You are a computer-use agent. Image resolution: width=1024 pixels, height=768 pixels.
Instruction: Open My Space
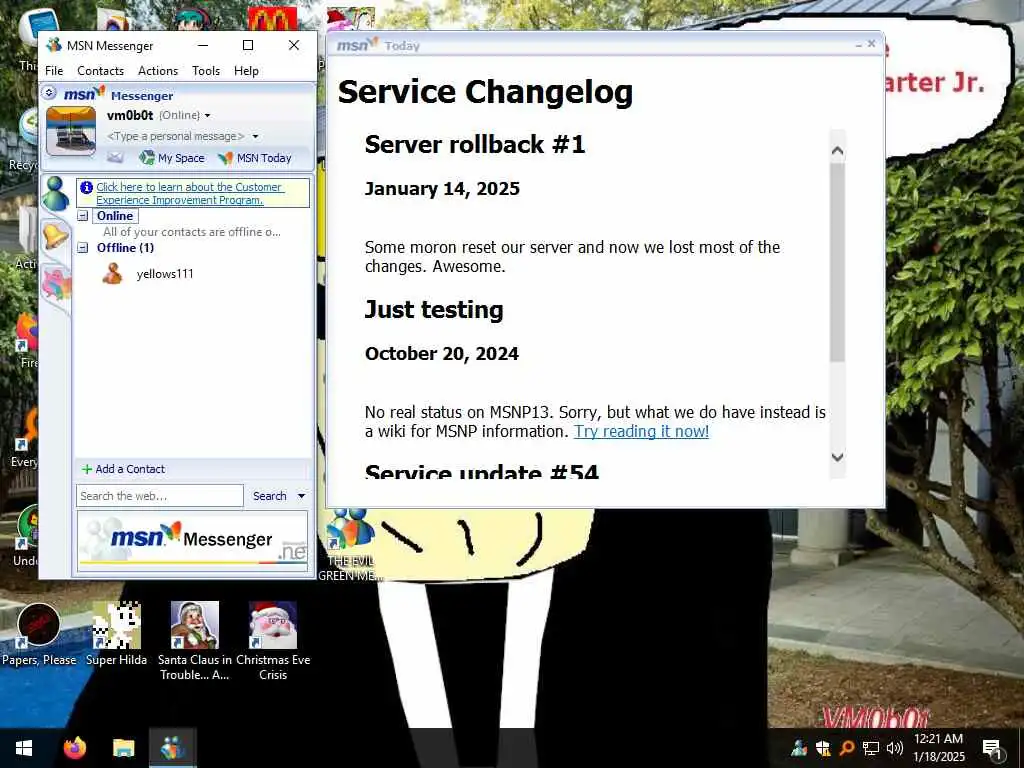pos(172,158)
